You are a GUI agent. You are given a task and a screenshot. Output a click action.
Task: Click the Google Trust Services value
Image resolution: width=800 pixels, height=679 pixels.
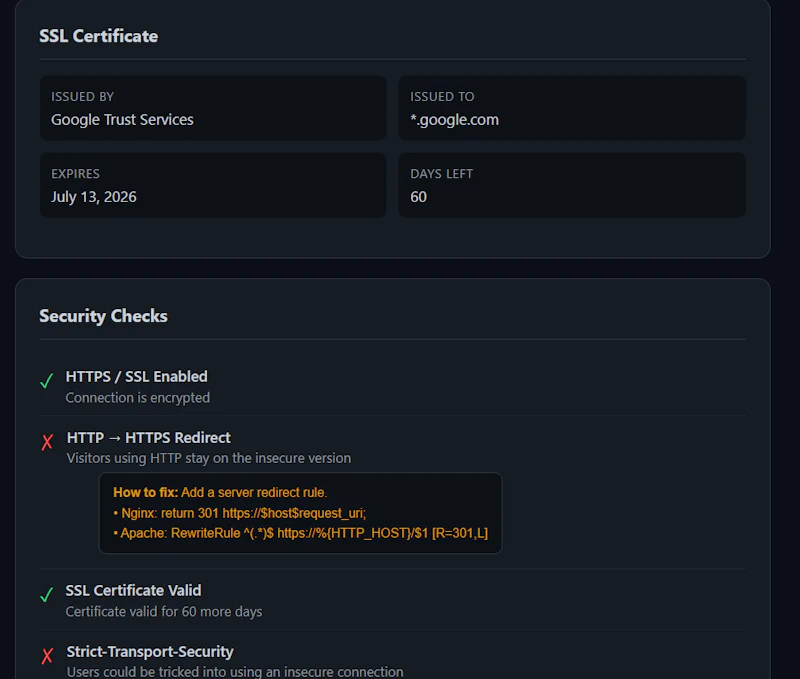(122, 120)
